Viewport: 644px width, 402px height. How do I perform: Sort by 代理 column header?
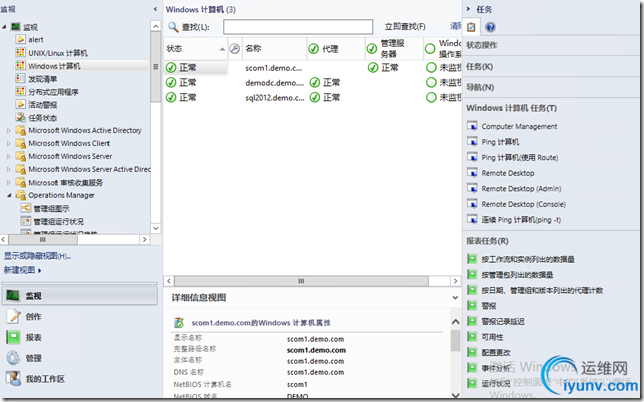pos(336,49)
